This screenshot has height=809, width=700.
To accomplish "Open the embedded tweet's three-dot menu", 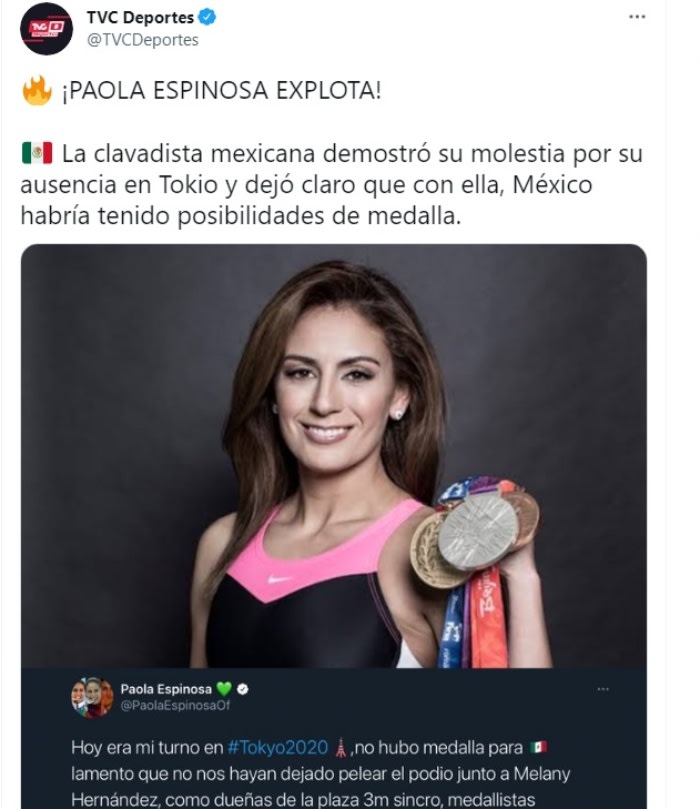I will pos(603,689).
